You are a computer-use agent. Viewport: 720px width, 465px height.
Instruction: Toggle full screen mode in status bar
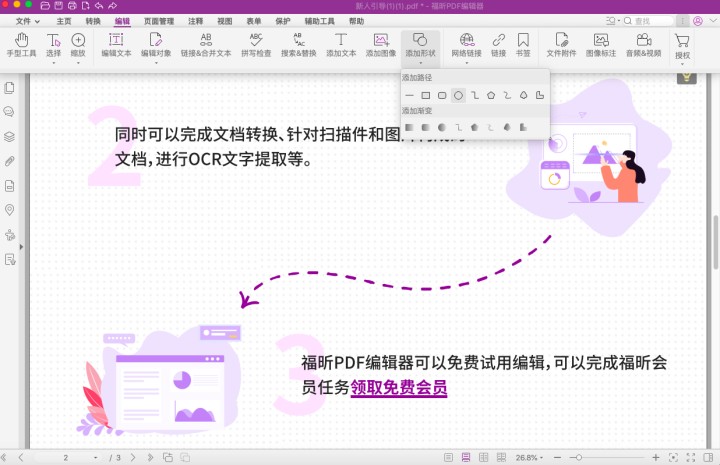coord(691,457)
